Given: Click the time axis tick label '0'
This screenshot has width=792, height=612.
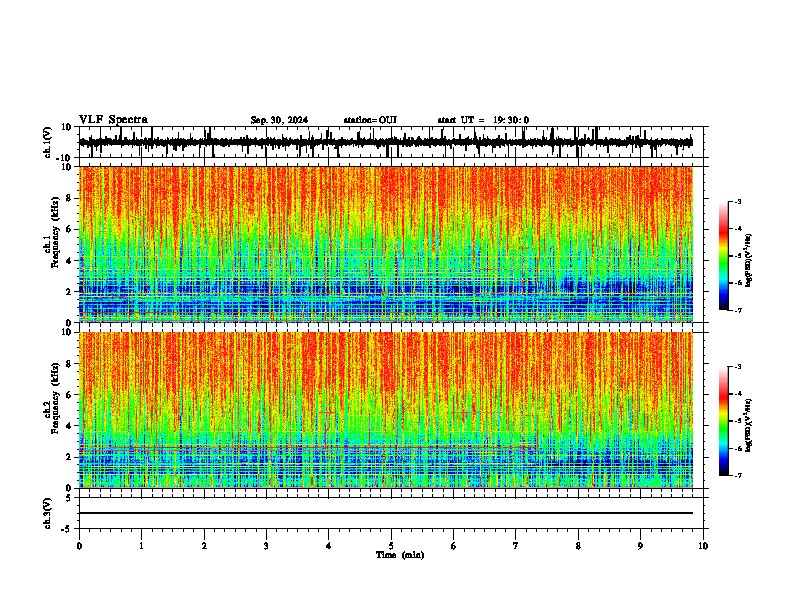Looking at the screenshot, I should (79, 546).
